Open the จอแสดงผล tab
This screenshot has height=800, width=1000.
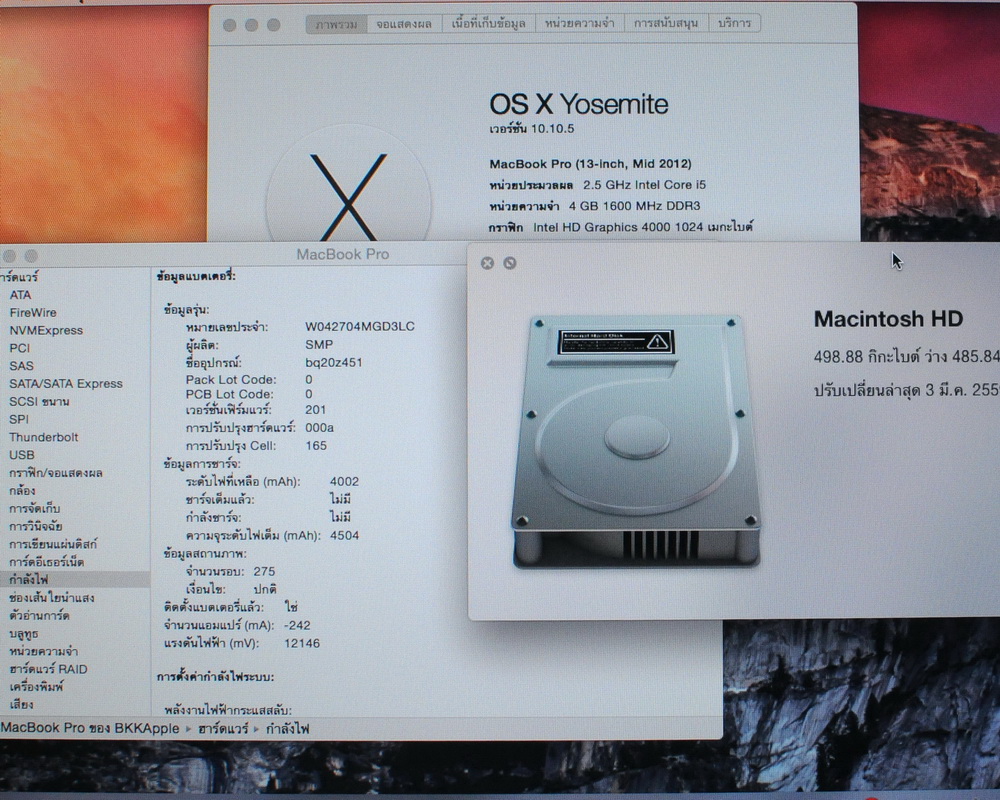404,24
